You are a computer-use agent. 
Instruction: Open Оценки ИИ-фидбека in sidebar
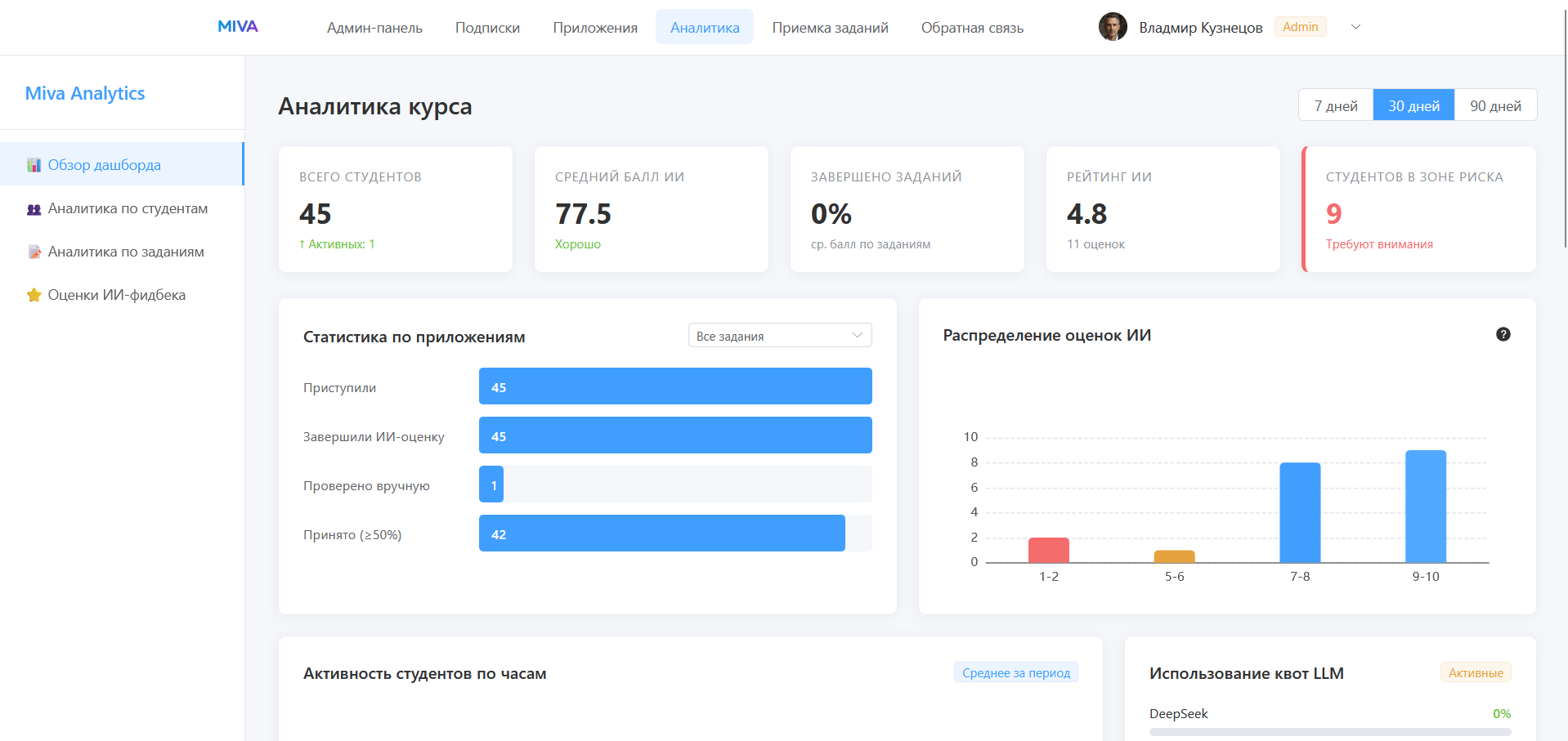click(x=122, y=295)
